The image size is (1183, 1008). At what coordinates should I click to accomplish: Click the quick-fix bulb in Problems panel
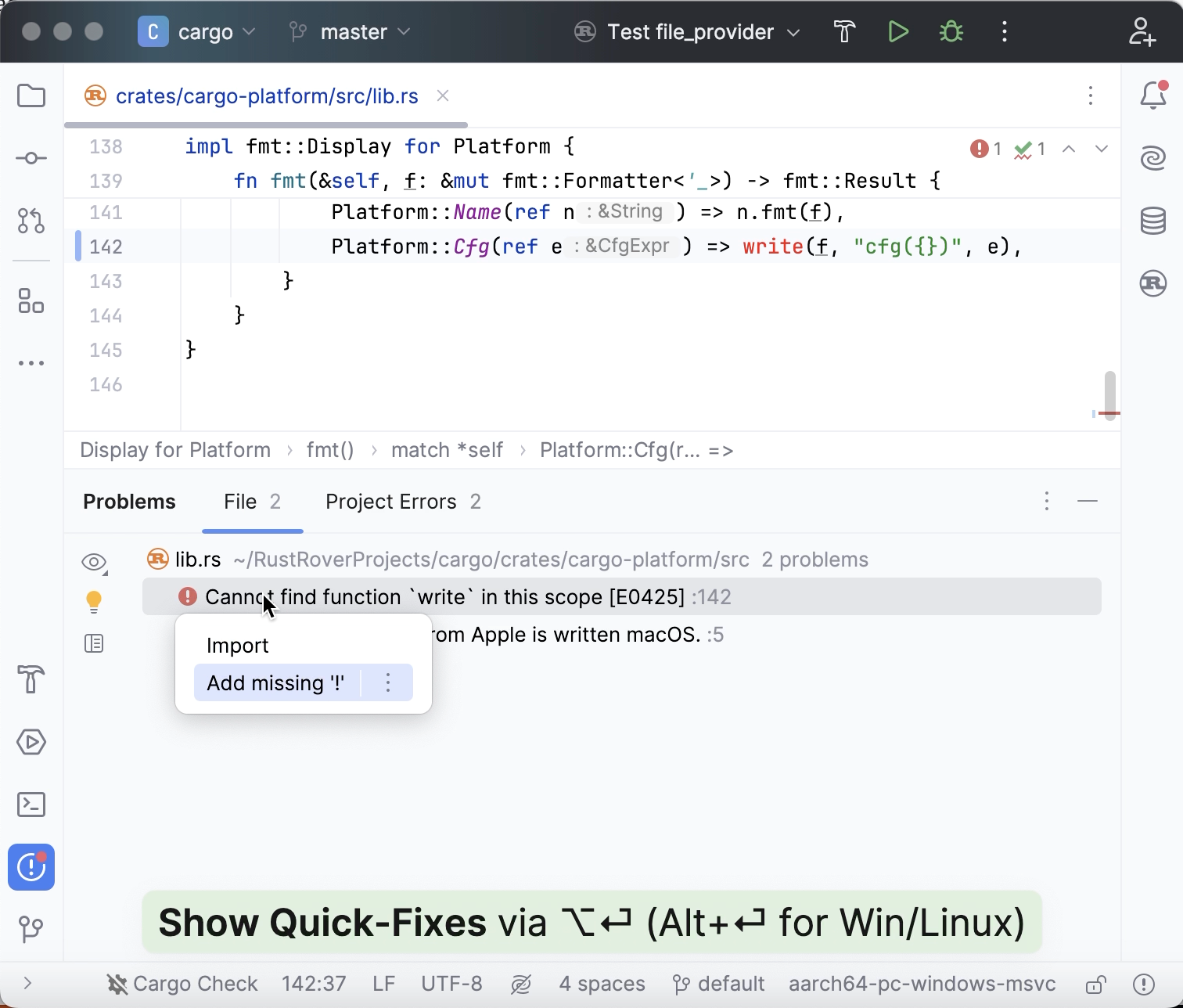95,601
